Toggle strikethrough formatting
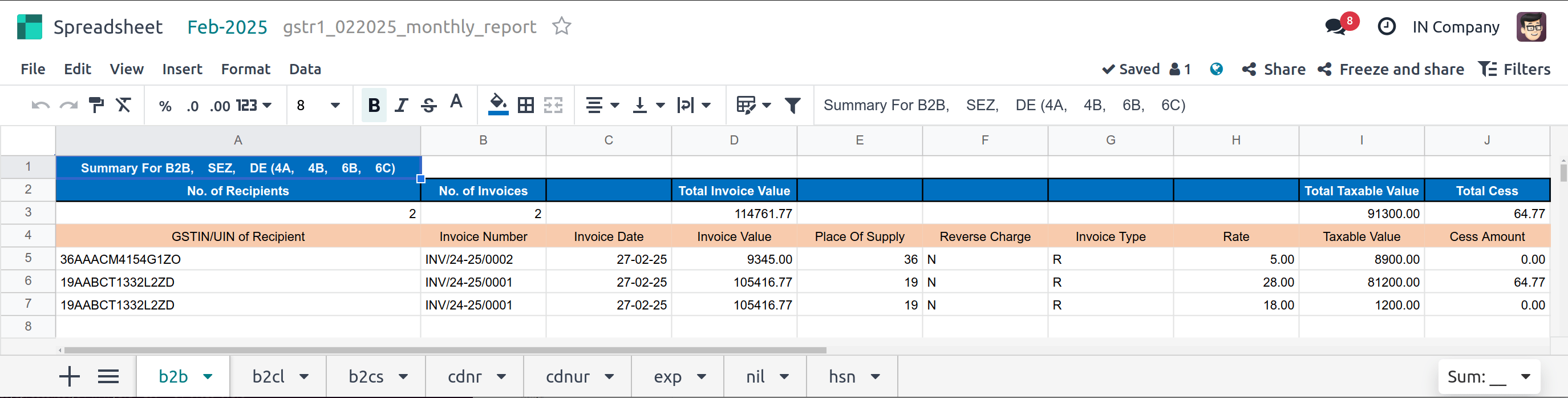The image size is (1568, 398). [428, 106]
